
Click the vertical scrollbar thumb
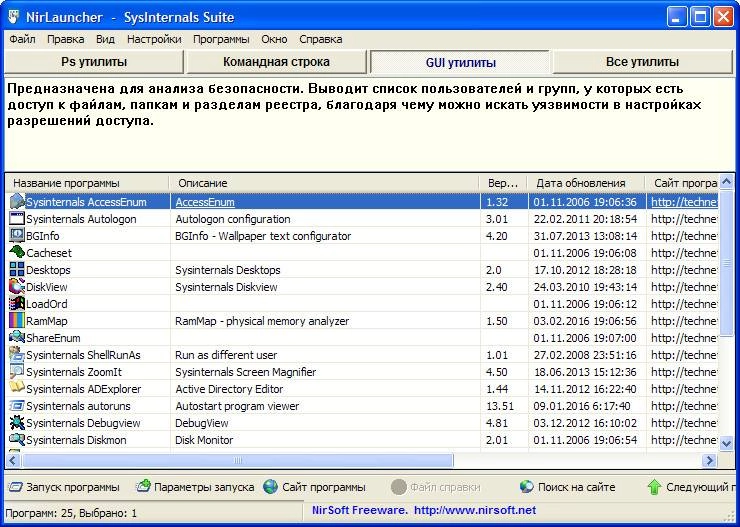(x=726, y=262)
